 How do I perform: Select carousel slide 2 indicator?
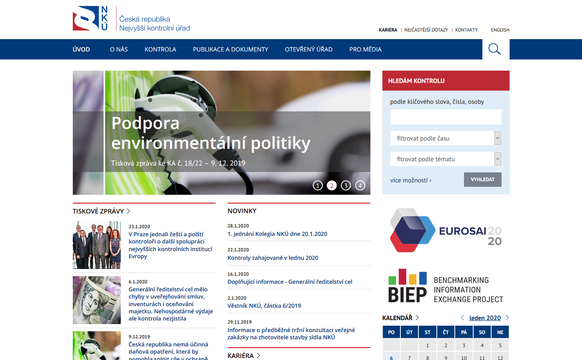click(x=332, y=185)
